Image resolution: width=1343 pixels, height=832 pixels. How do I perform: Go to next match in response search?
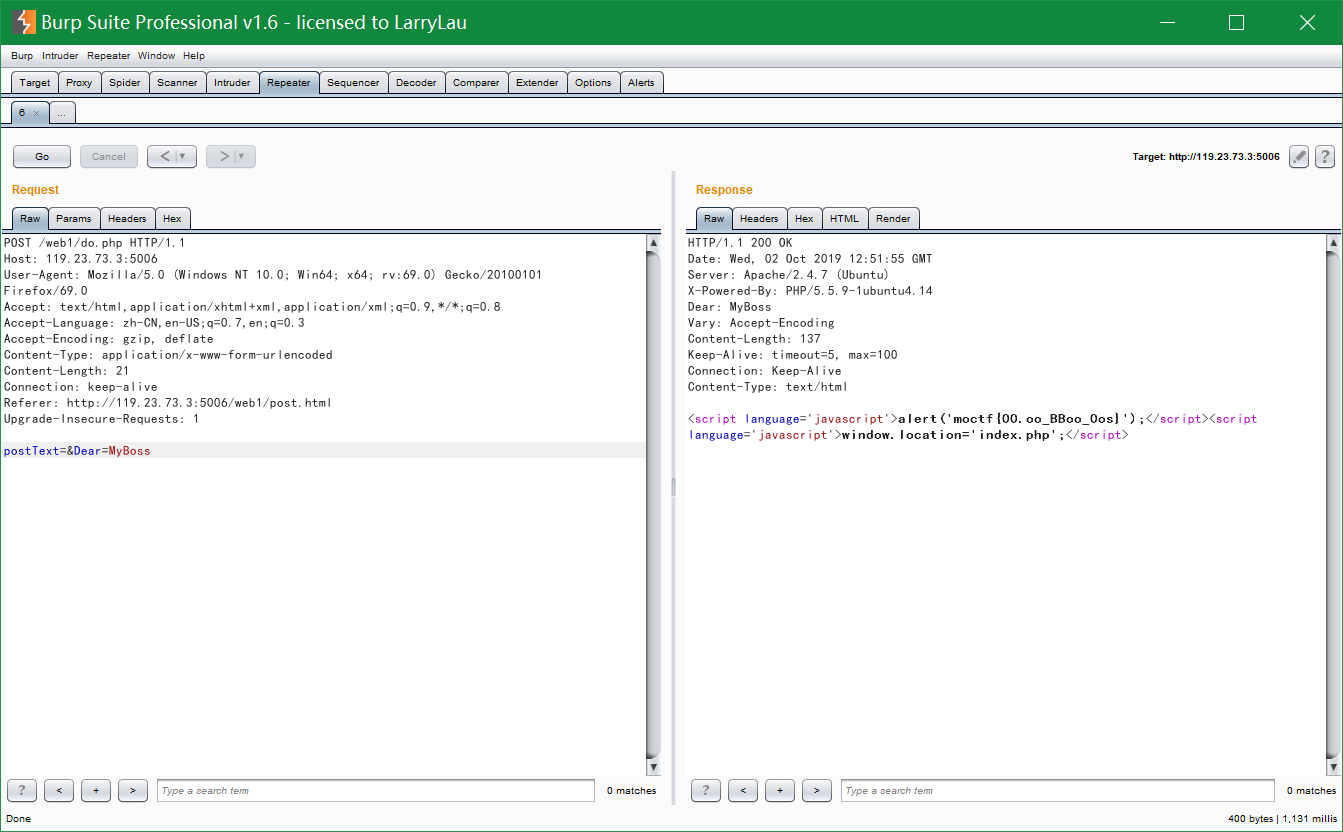[817, 790]
